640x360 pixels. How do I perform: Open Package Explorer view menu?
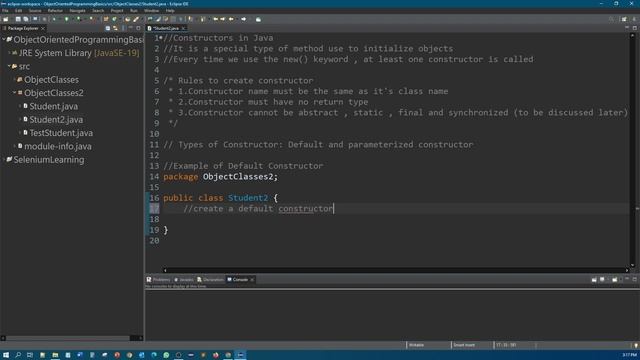(x=124, y=28)
